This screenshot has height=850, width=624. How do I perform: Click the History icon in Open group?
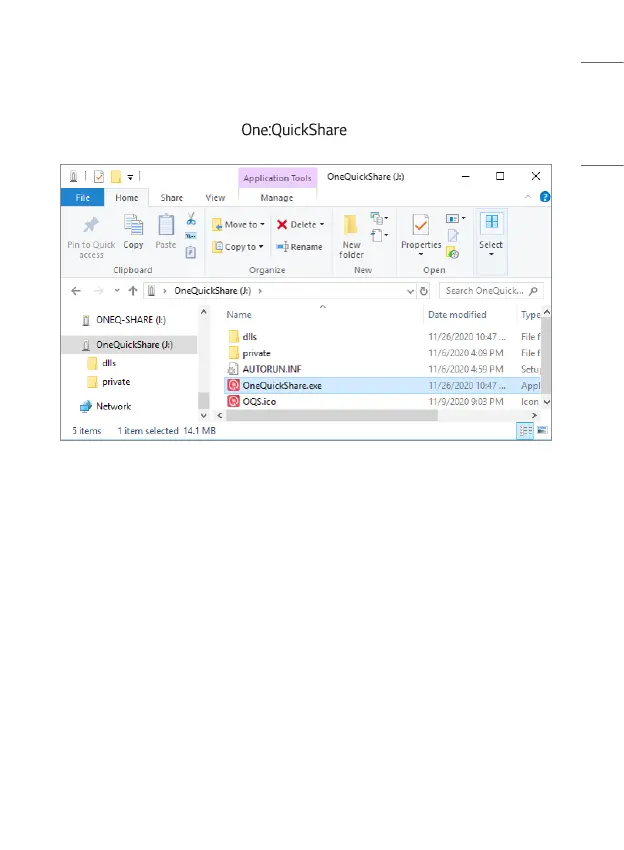pos(453,253)
